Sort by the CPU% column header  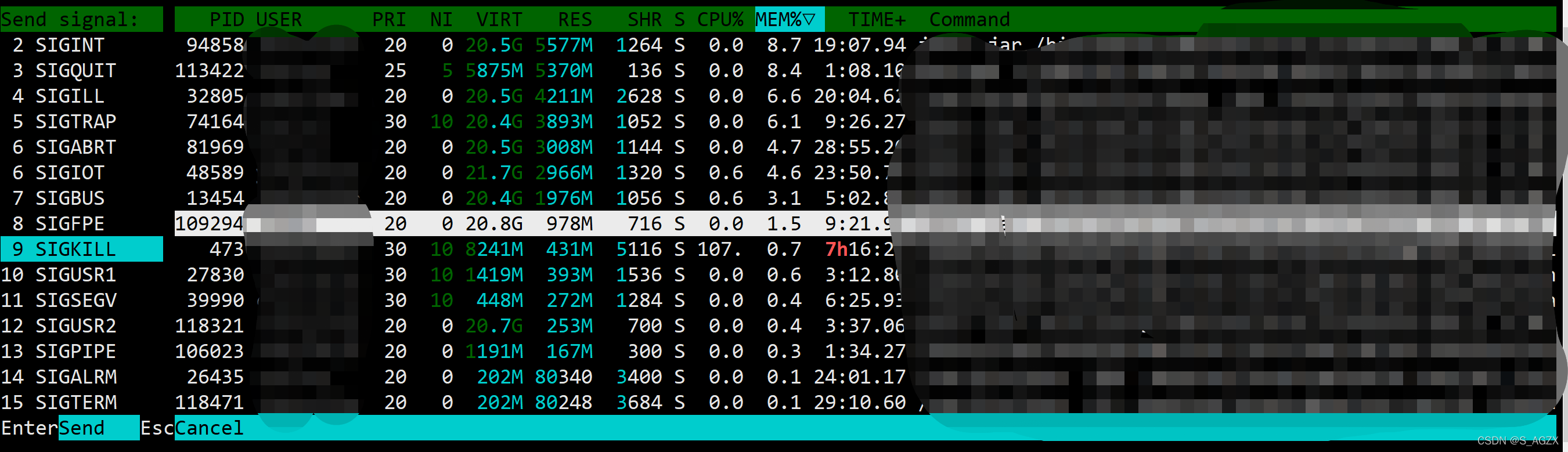pyautogui.click(x=720, y=20)
